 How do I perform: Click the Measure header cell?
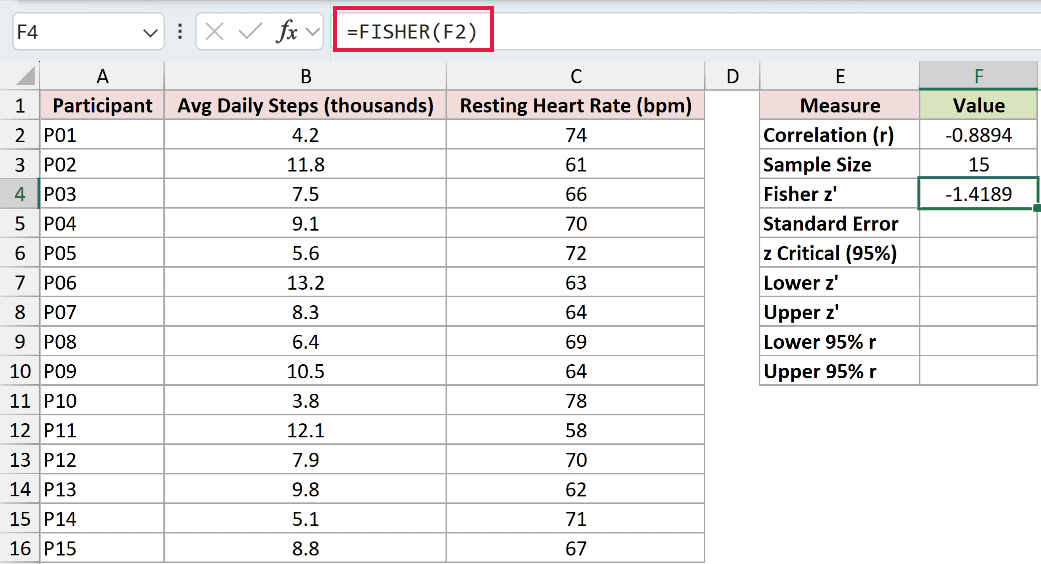(840, 106)
